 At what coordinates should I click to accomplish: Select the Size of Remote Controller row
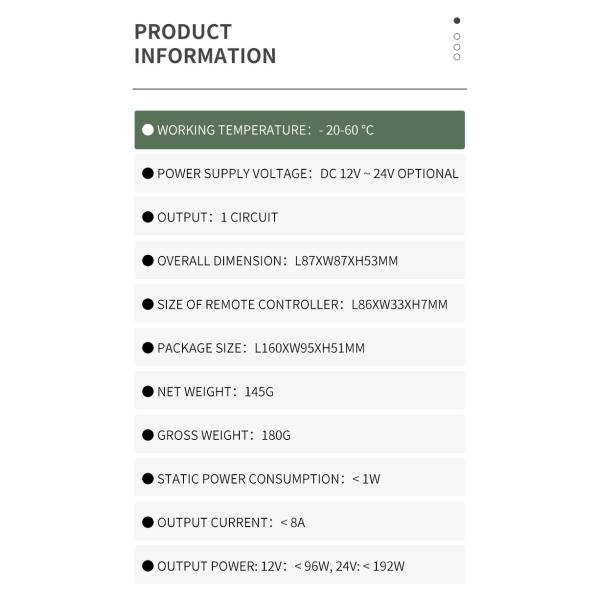click(x=300, y=304)
